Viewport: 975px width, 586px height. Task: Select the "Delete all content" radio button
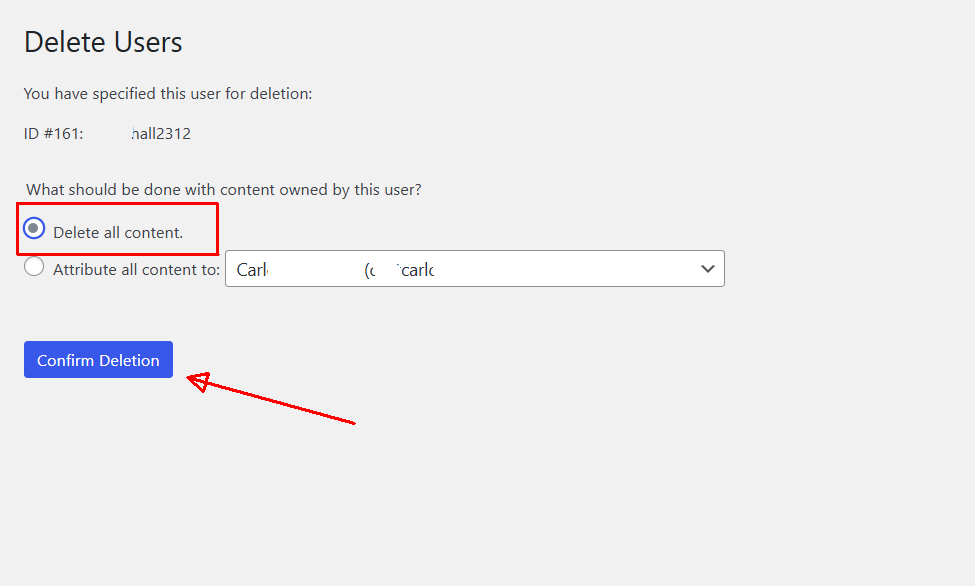point(34,229)
